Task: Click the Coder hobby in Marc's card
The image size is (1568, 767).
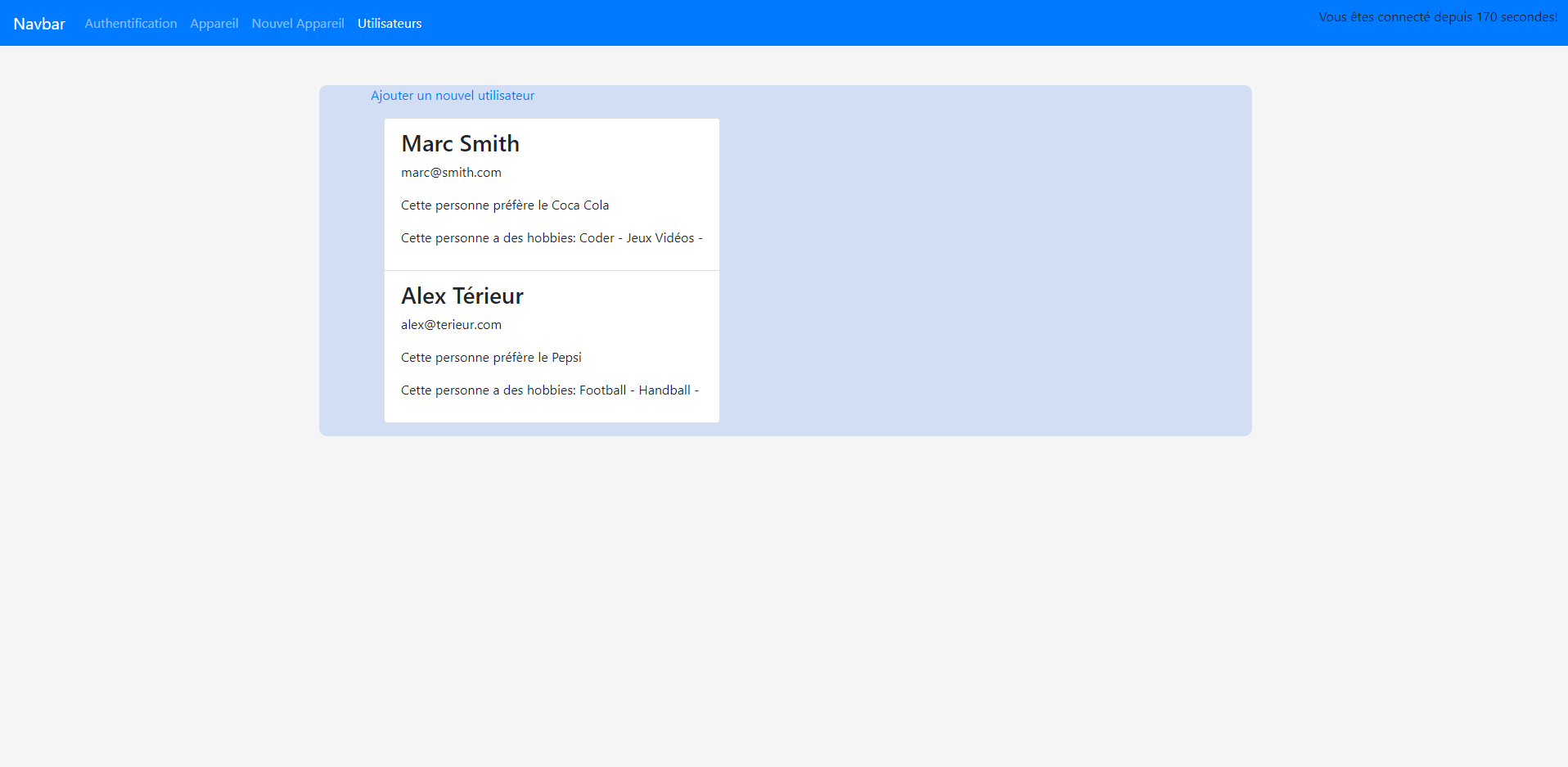Action: (x=597, y=238)
